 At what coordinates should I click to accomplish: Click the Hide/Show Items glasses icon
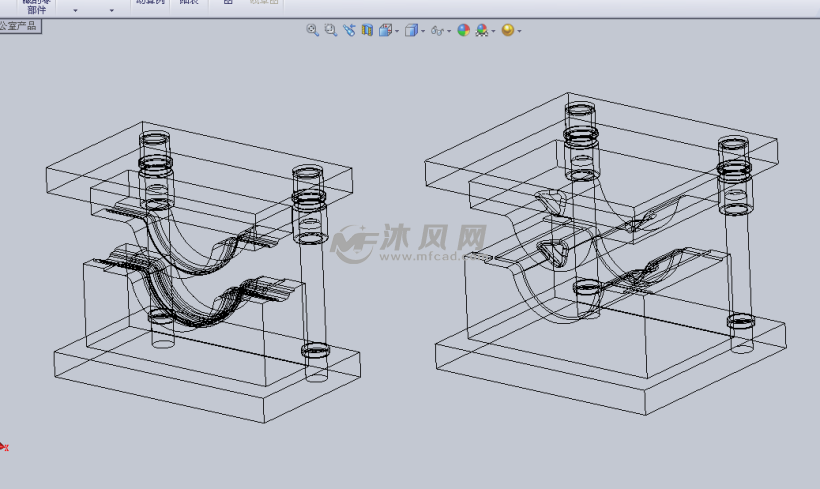pos(437,31)
